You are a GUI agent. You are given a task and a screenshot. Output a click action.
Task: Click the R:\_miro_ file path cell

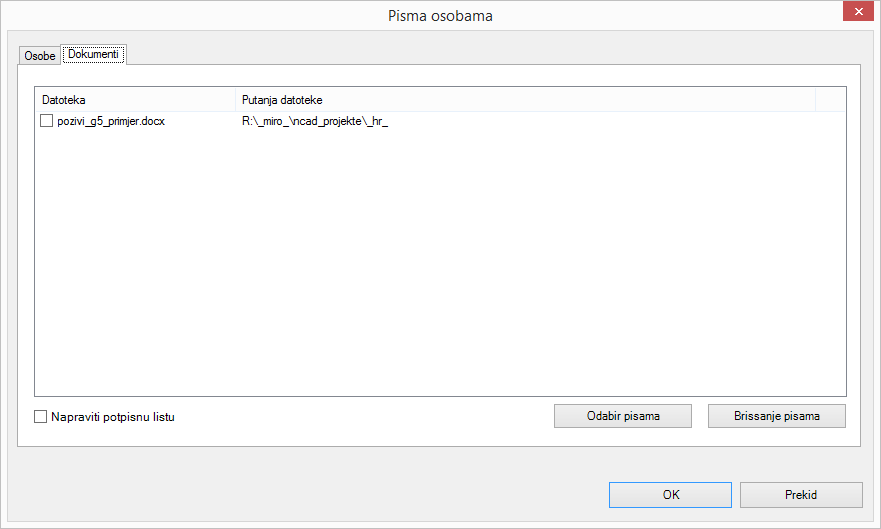315,121
